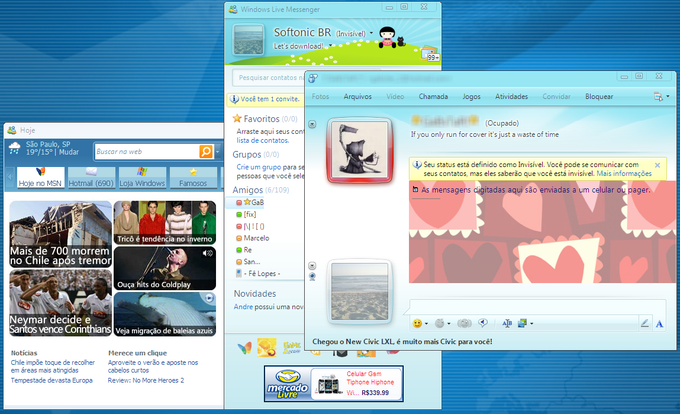Image resolution: width=680 pixels, height=414 pixels.
Task: Open the Atividades menu
Action: [512, 97]
